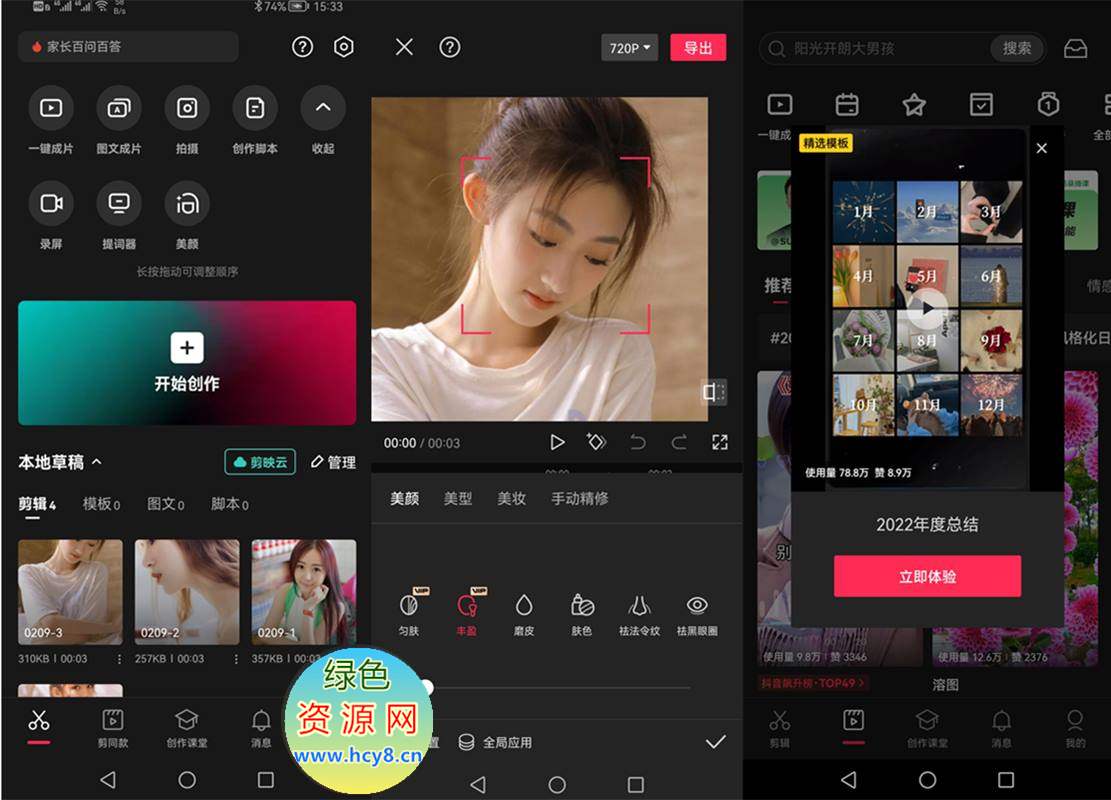1111x800 pixels.
Task: Select the 祛黑眼圈 eye icon effect
Action: click(x=697, y=606)
